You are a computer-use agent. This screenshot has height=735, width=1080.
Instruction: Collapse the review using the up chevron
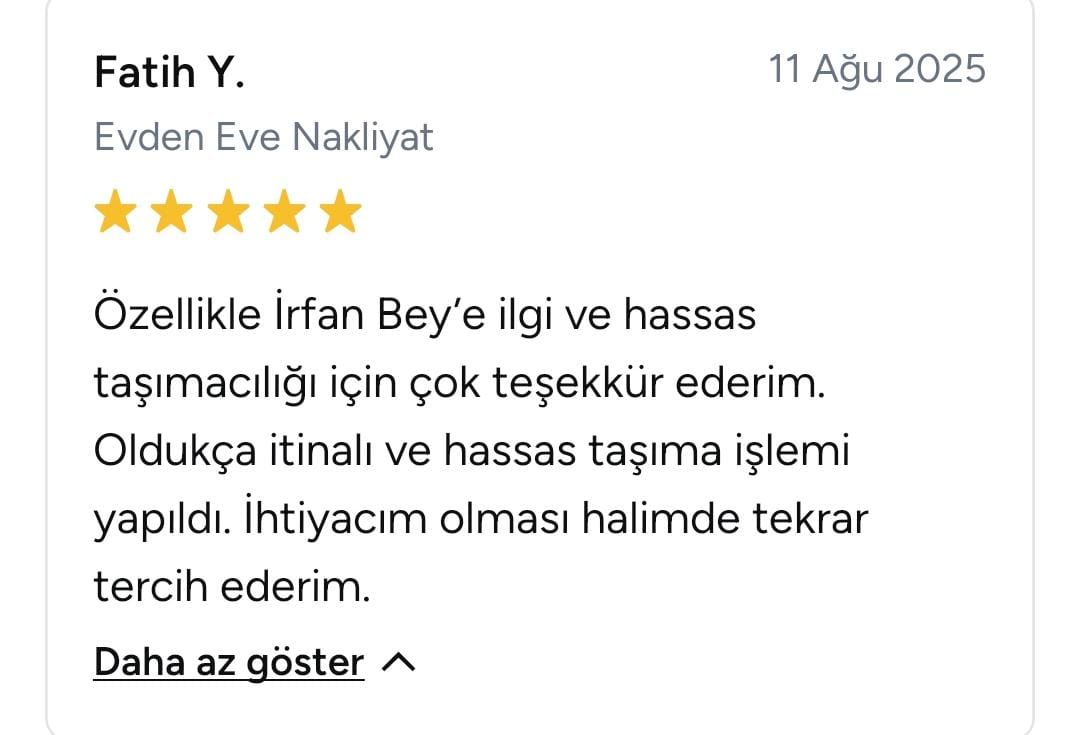399,662
